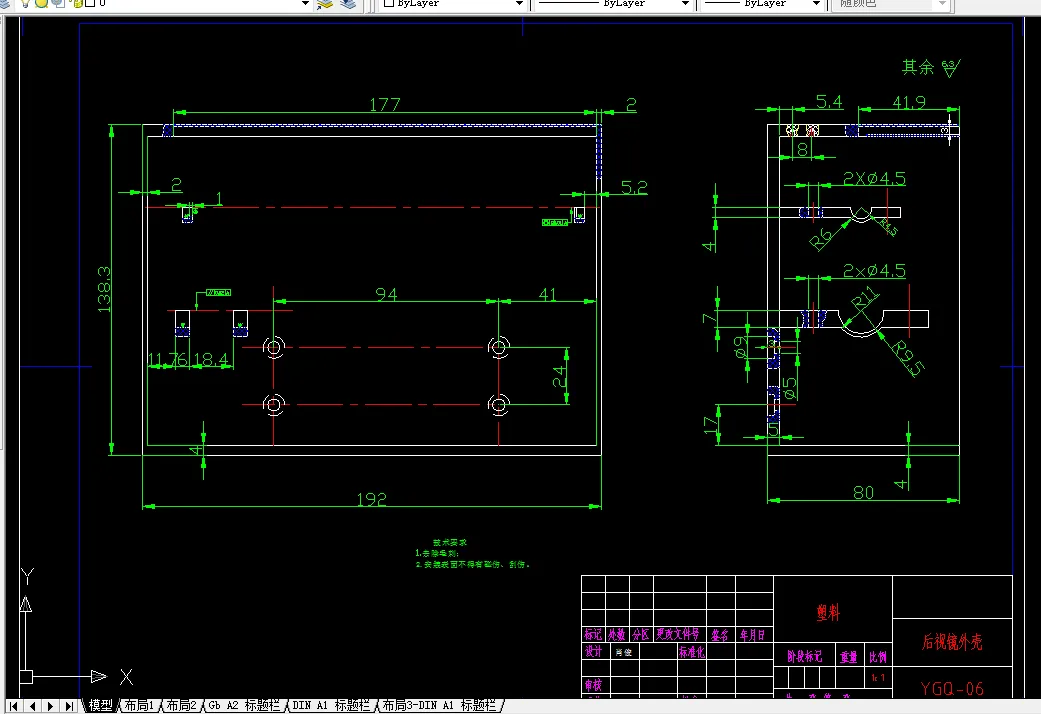Select the 阶段标记 title block cell
1041x714 pixels.
pyautogui.click(x=805, y=656)
